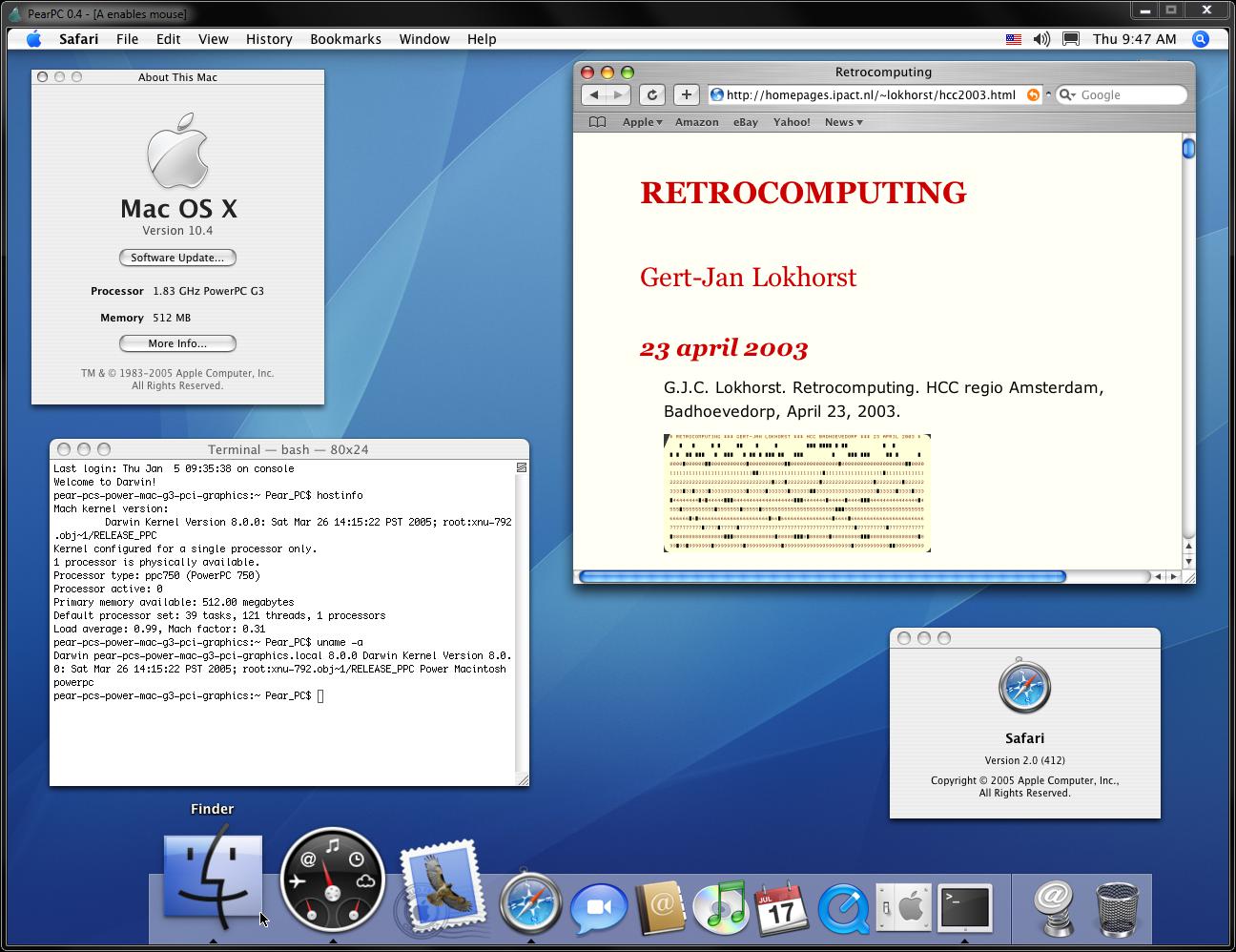This screenshot has height=952, width=1236.
Task: Open the Window menu
Action: (x=424, y=39)
